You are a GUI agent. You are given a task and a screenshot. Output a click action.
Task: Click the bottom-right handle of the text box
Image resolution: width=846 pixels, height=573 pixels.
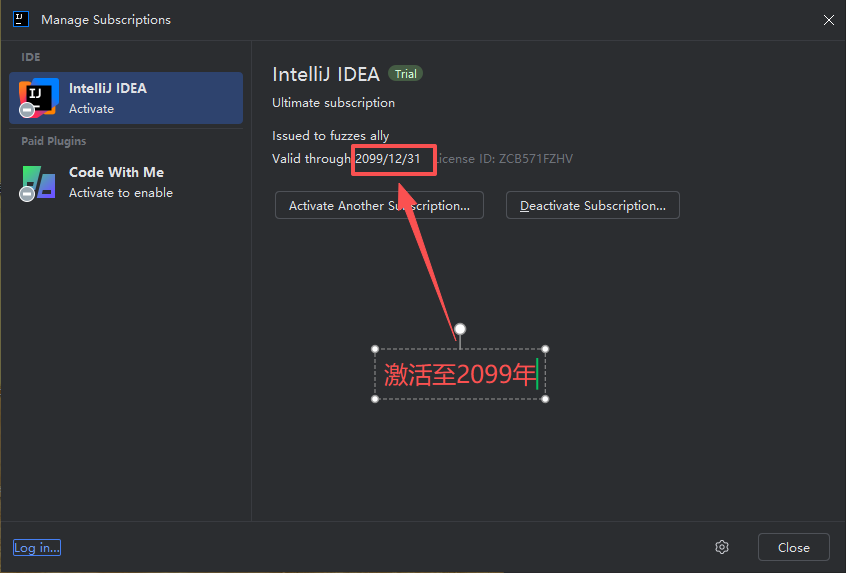pos(545,399)
